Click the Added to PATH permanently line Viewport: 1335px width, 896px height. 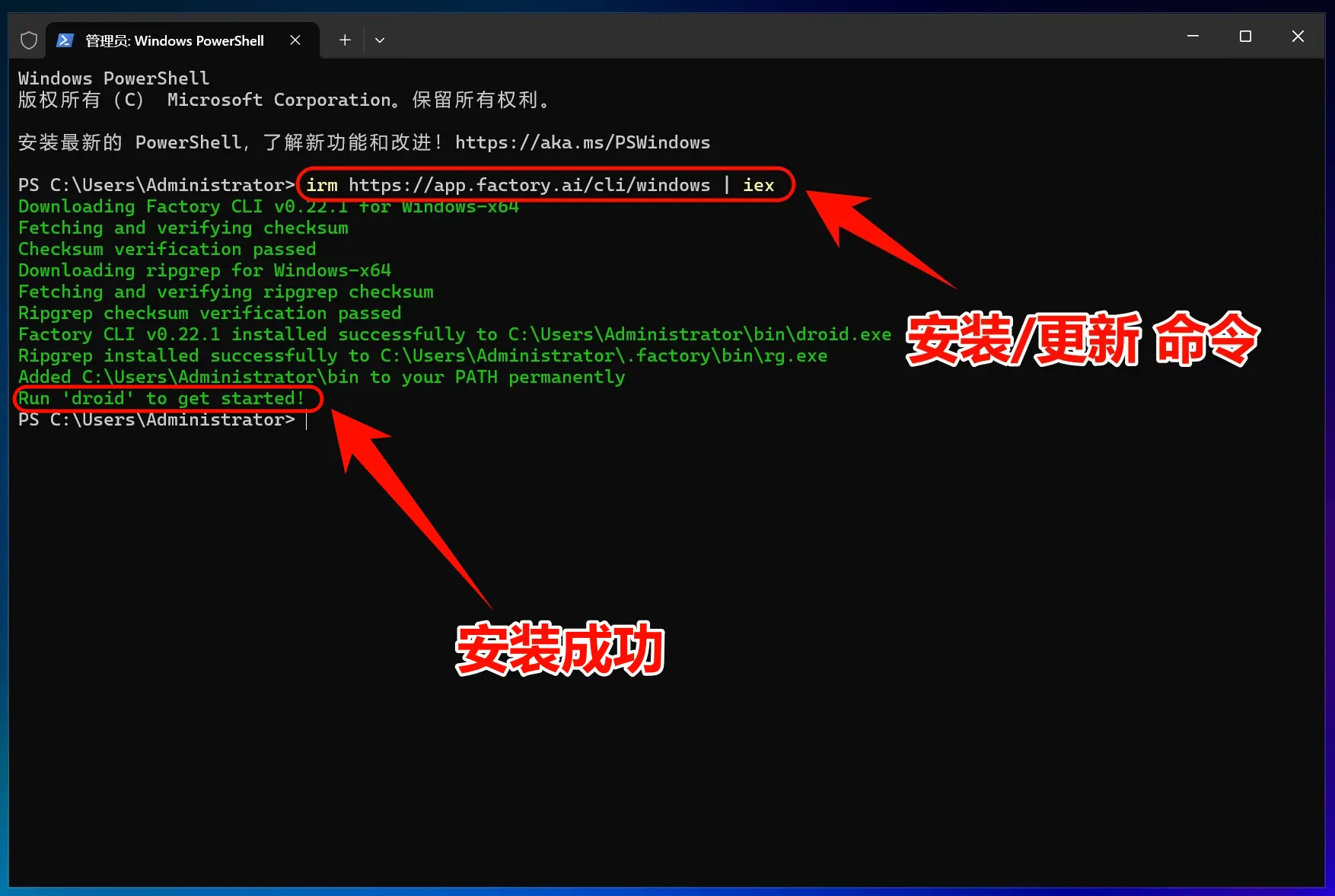[x=321, y=377]
